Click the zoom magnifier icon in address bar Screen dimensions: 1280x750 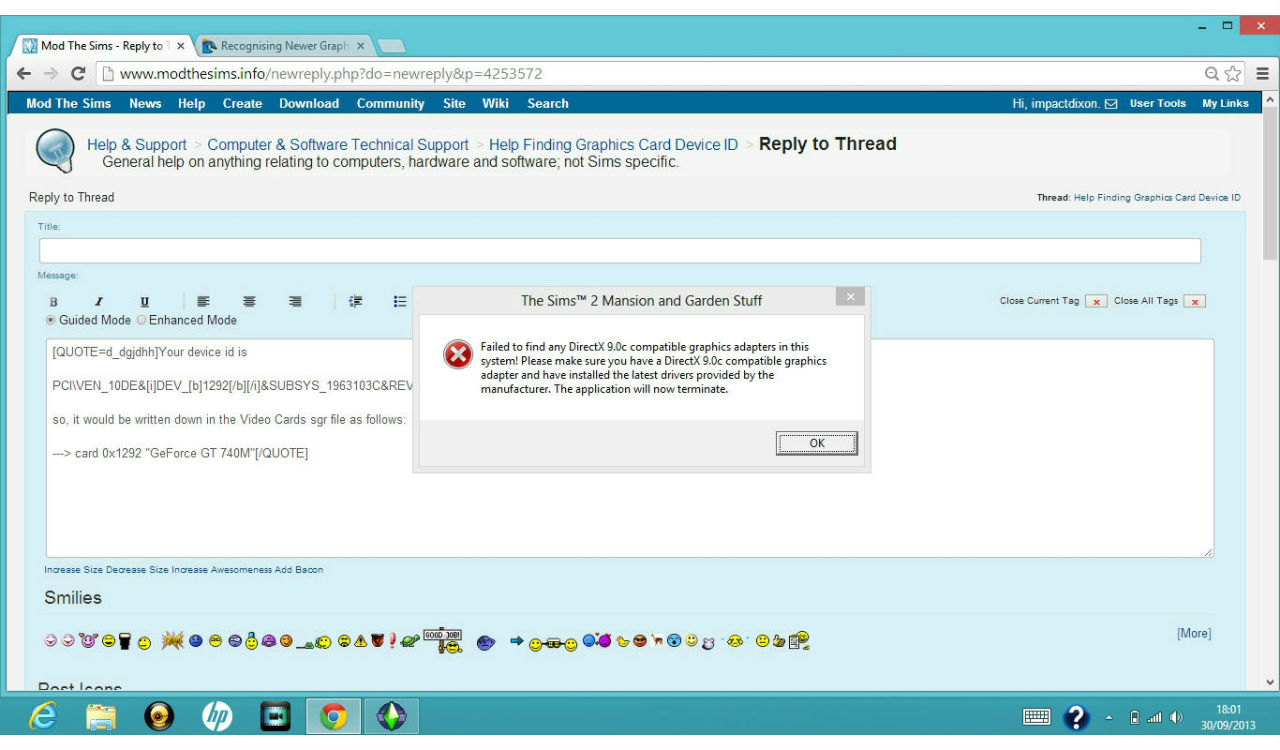coord(1212,74)
